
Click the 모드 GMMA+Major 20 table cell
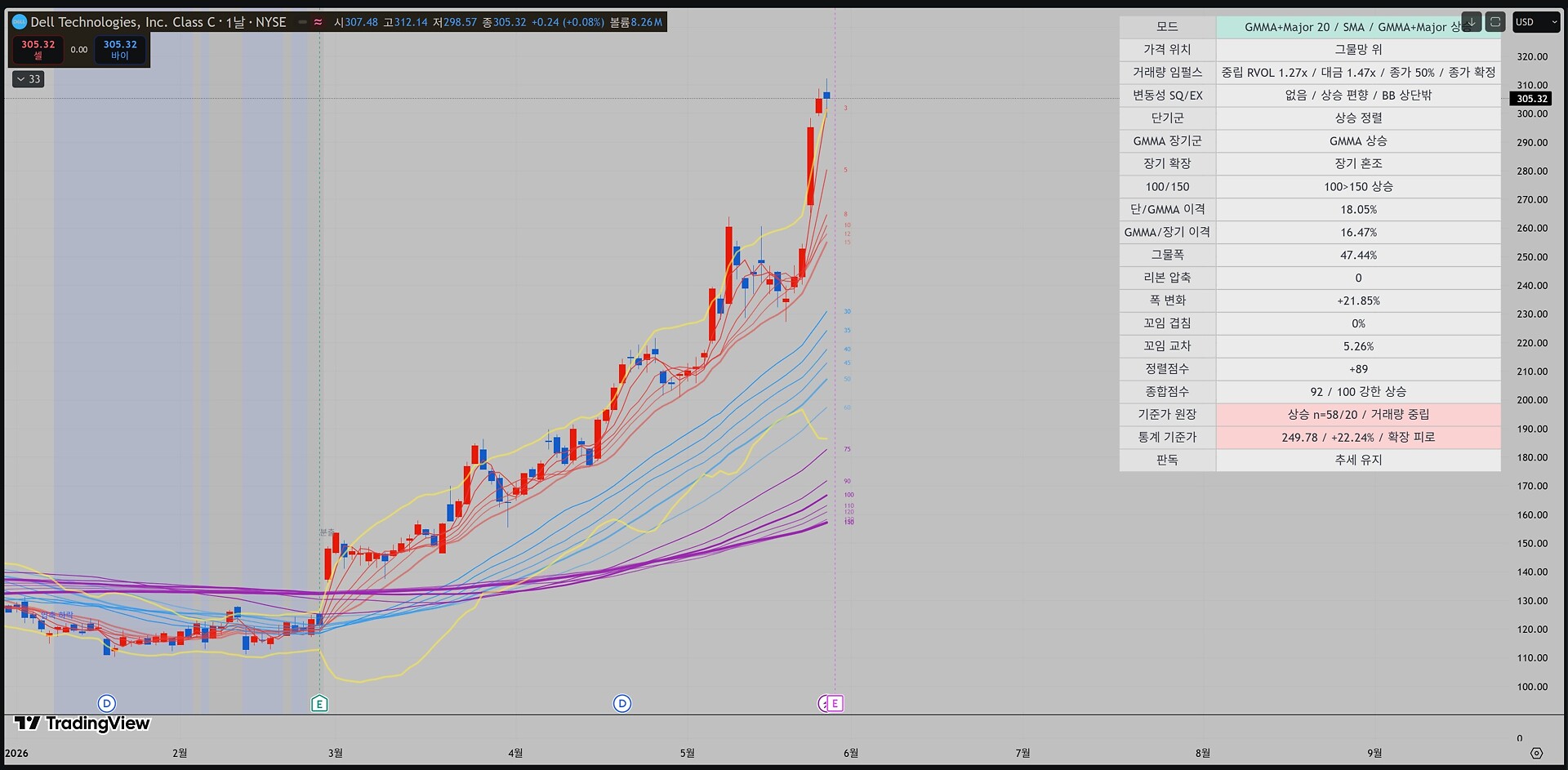click(x=1358, y=27)
